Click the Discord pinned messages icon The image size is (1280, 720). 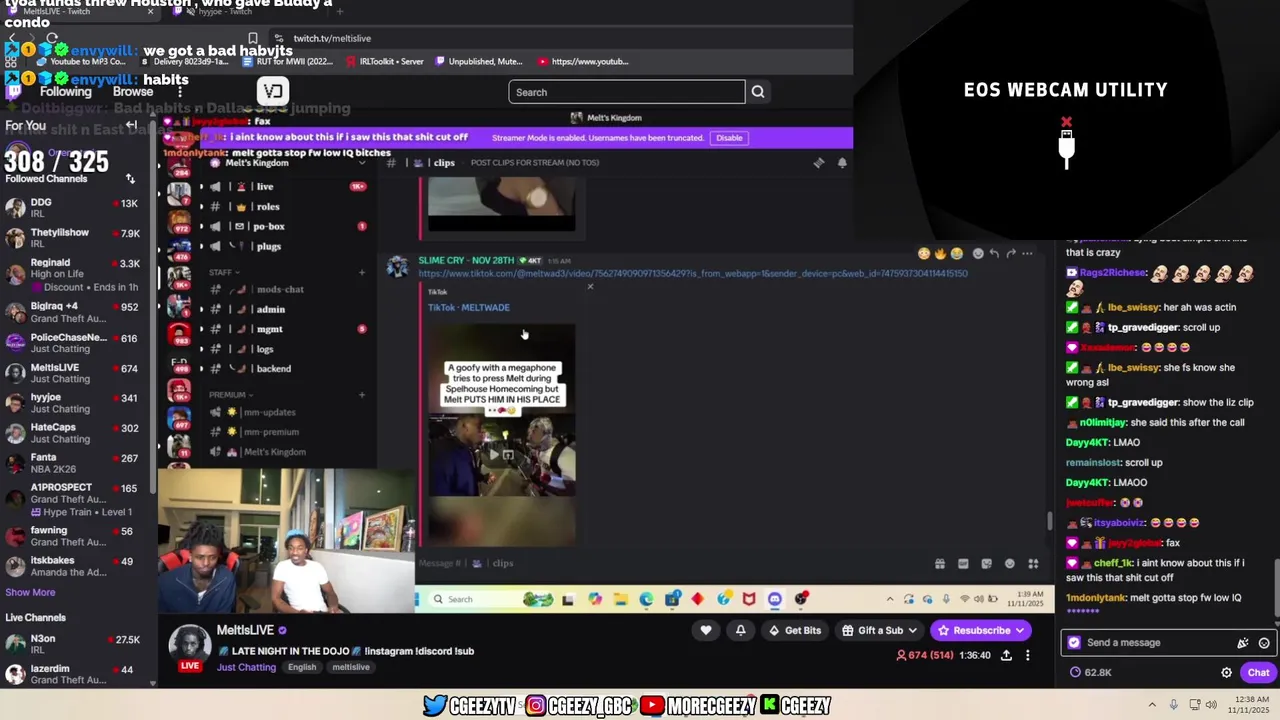tap(819, 163)
